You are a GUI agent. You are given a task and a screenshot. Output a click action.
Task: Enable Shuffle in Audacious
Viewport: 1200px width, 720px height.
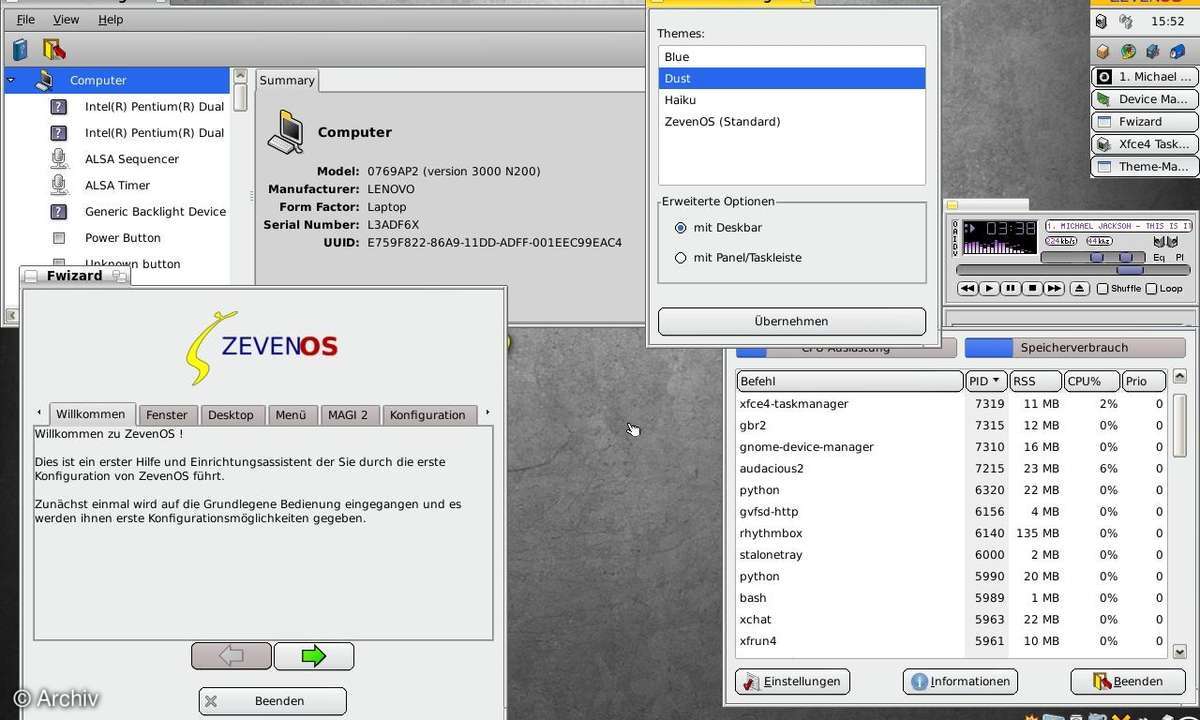coord(1102,289)
